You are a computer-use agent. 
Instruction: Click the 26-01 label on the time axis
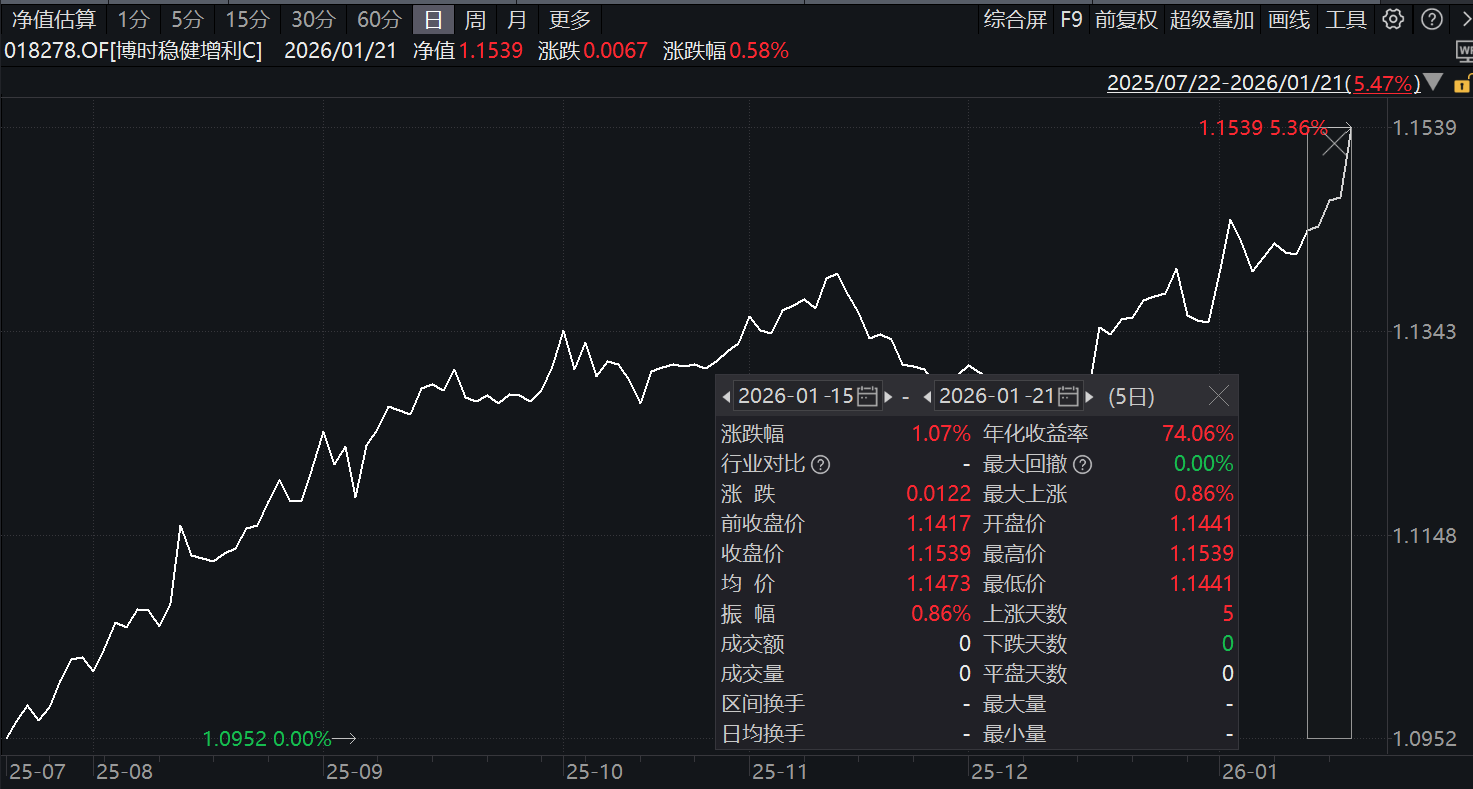1250,772
